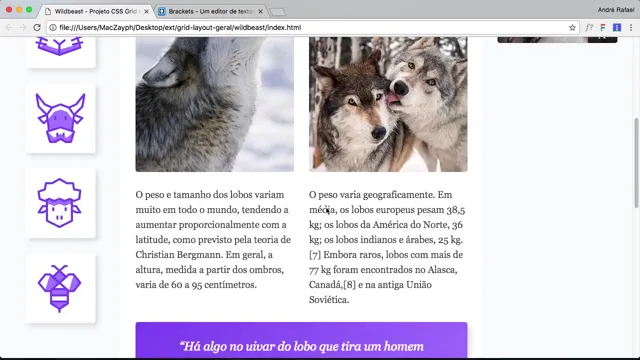
Task: Switch to the Brackets editor tab
Action: click(211, 11)
